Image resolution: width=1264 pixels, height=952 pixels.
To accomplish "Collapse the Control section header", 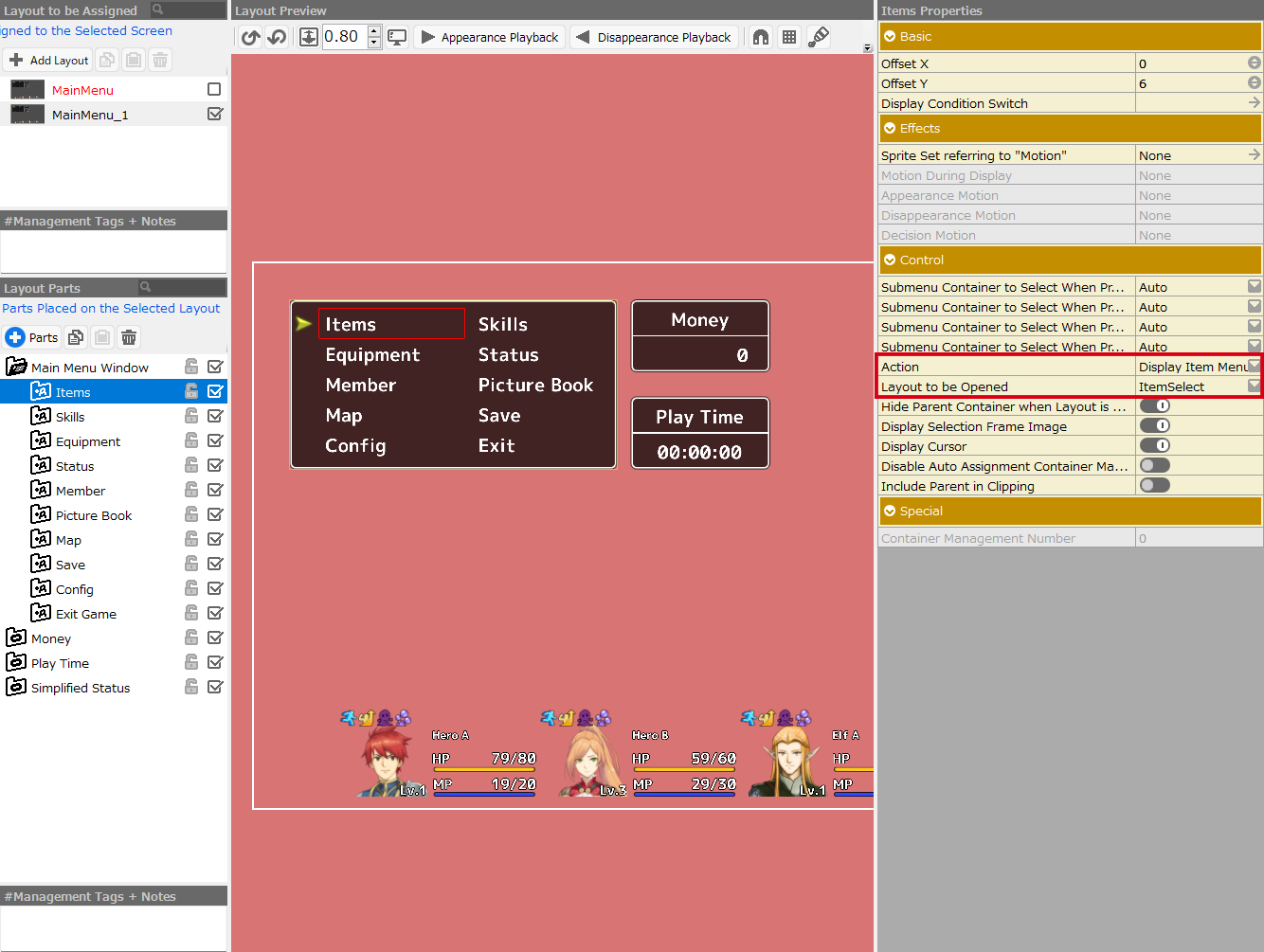I will coord(890,260).
